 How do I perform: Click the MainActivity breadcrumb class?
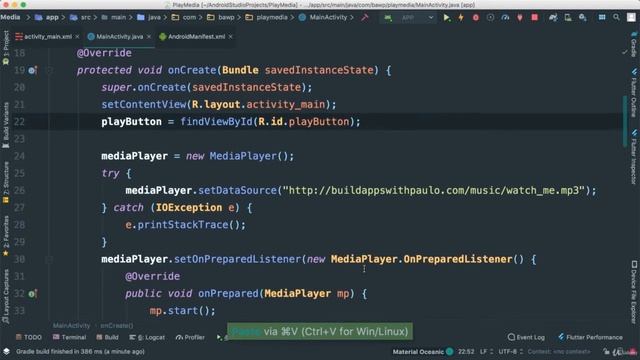pyautogui.click(x=323, y=18)
